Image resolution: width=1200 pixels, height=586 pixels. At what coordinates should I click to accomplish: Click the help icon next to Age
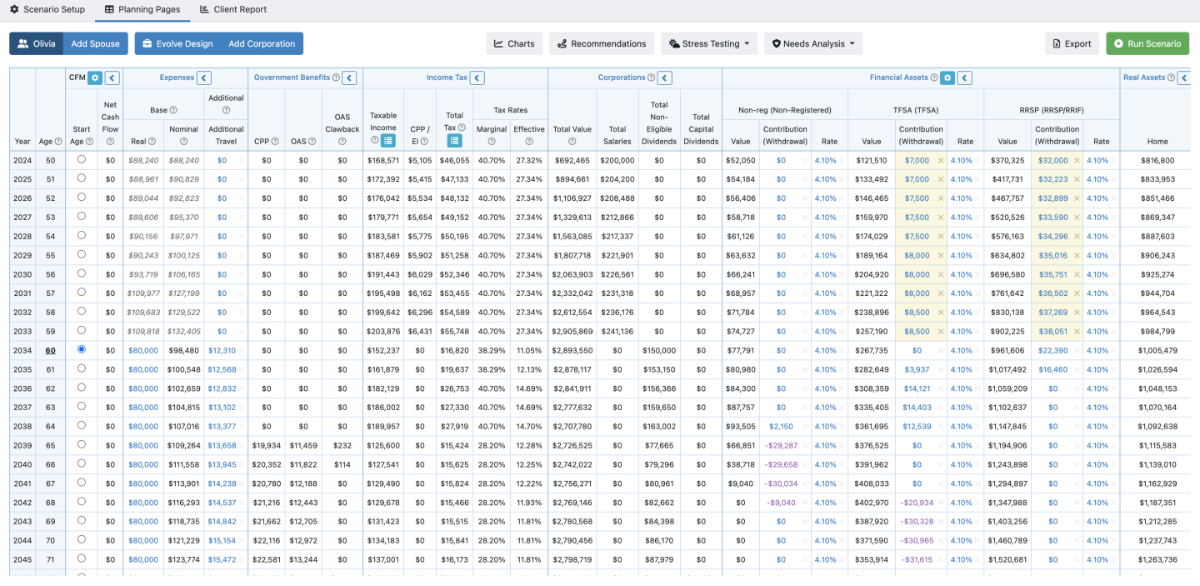[58, 141]
